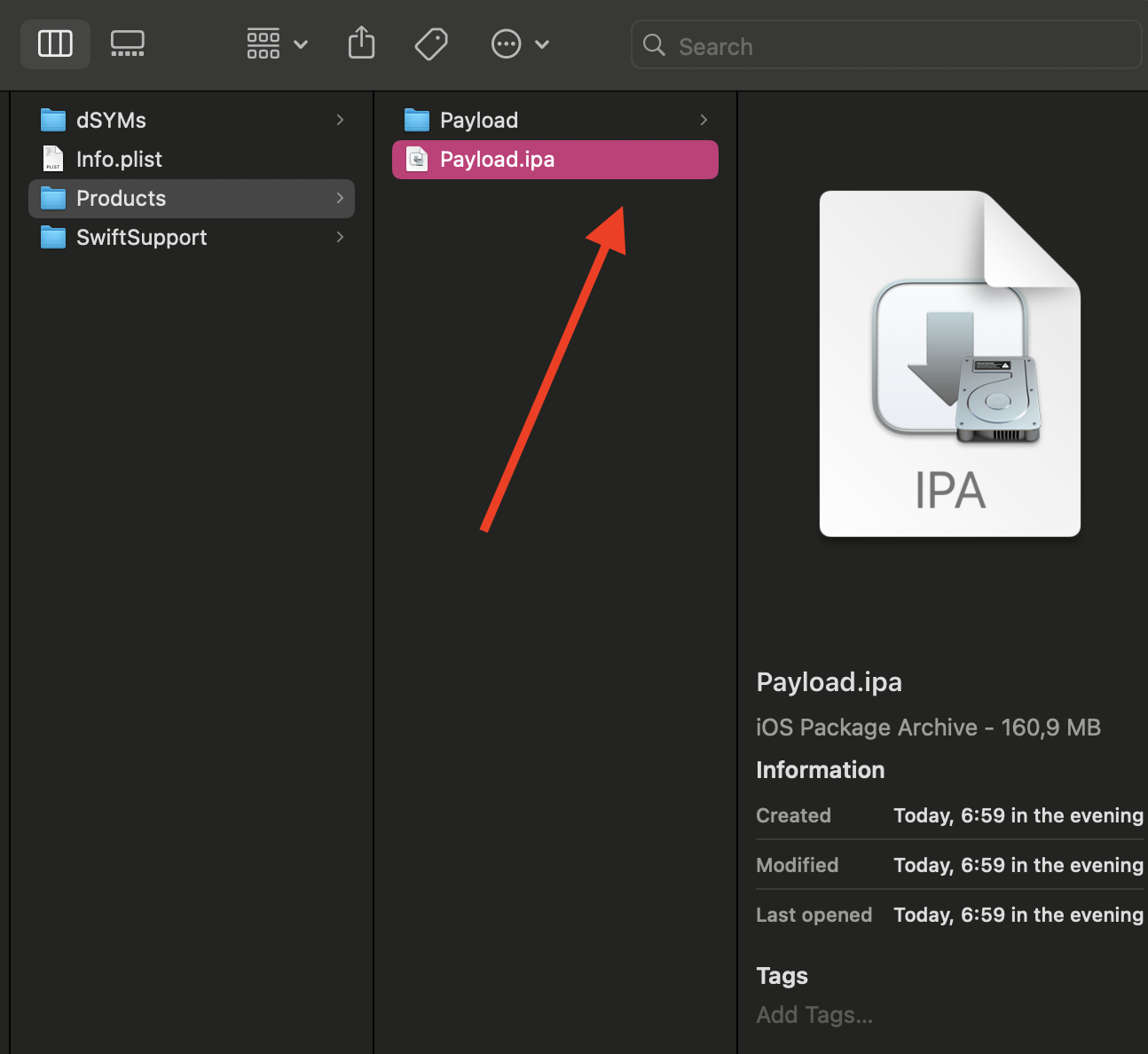Click the Add Tags field
Image resolution: width=1148 pixels, height=1054 pixels.
814,1015
